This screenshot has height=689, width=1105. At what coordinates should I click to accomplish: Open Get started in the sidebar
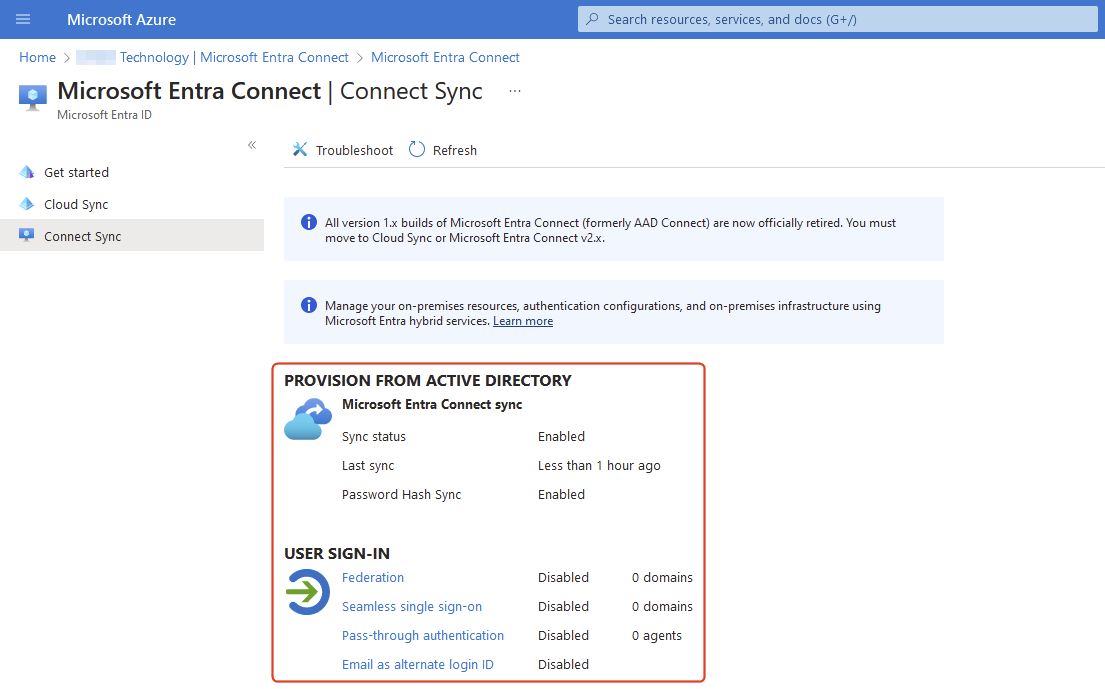pyautogui.click(x=76, y=172)
